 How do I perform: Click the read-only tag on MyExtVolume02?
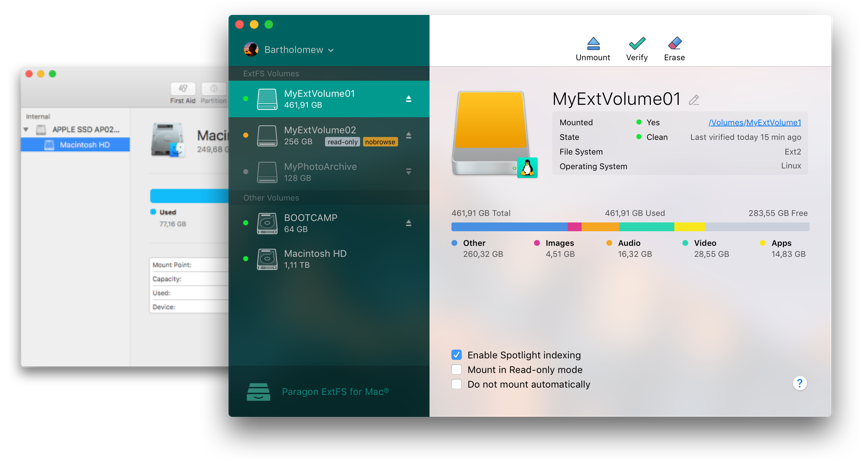pyautogui.click(x=342, y=142)
